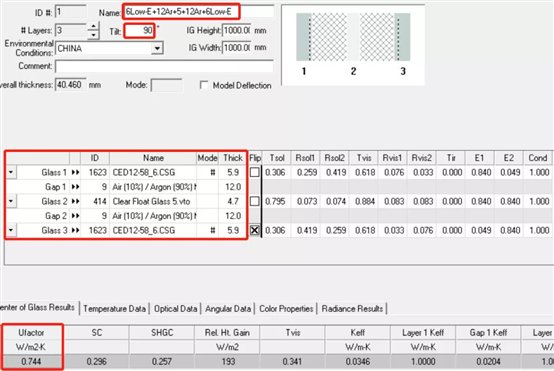Open library picker arrows for Glass 3

pyautogui.click(x=75, y=230)
